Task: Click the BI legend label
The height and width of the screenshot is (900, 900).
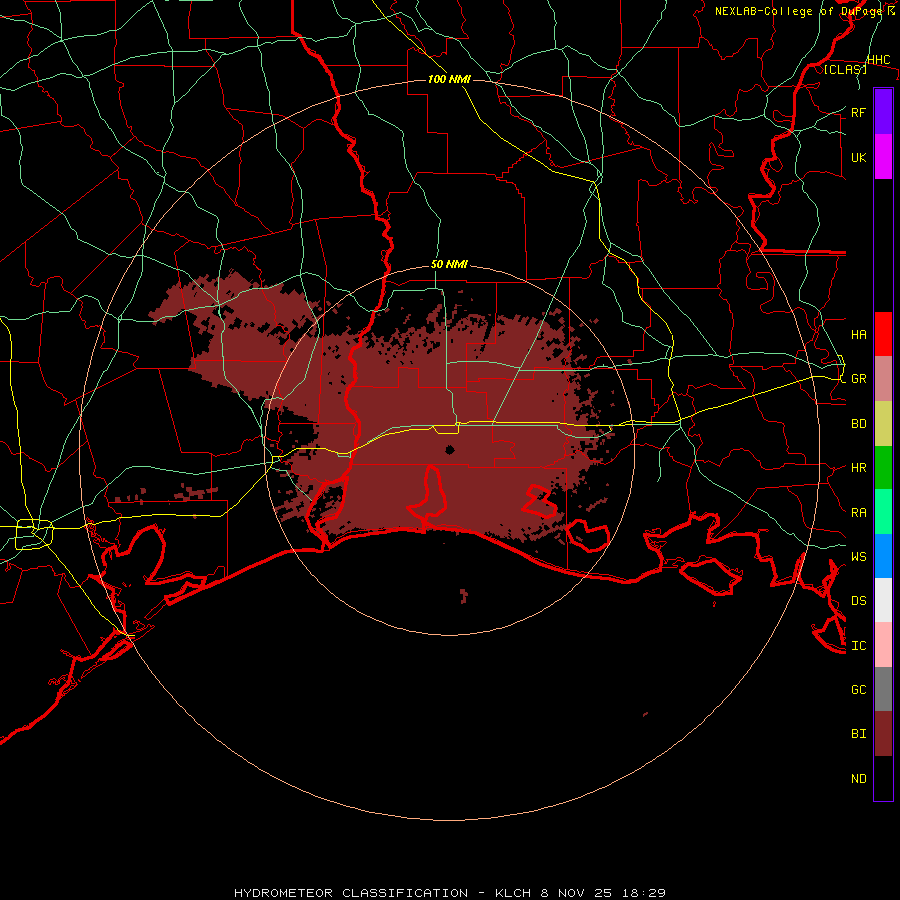Action: tap(859, 734)
